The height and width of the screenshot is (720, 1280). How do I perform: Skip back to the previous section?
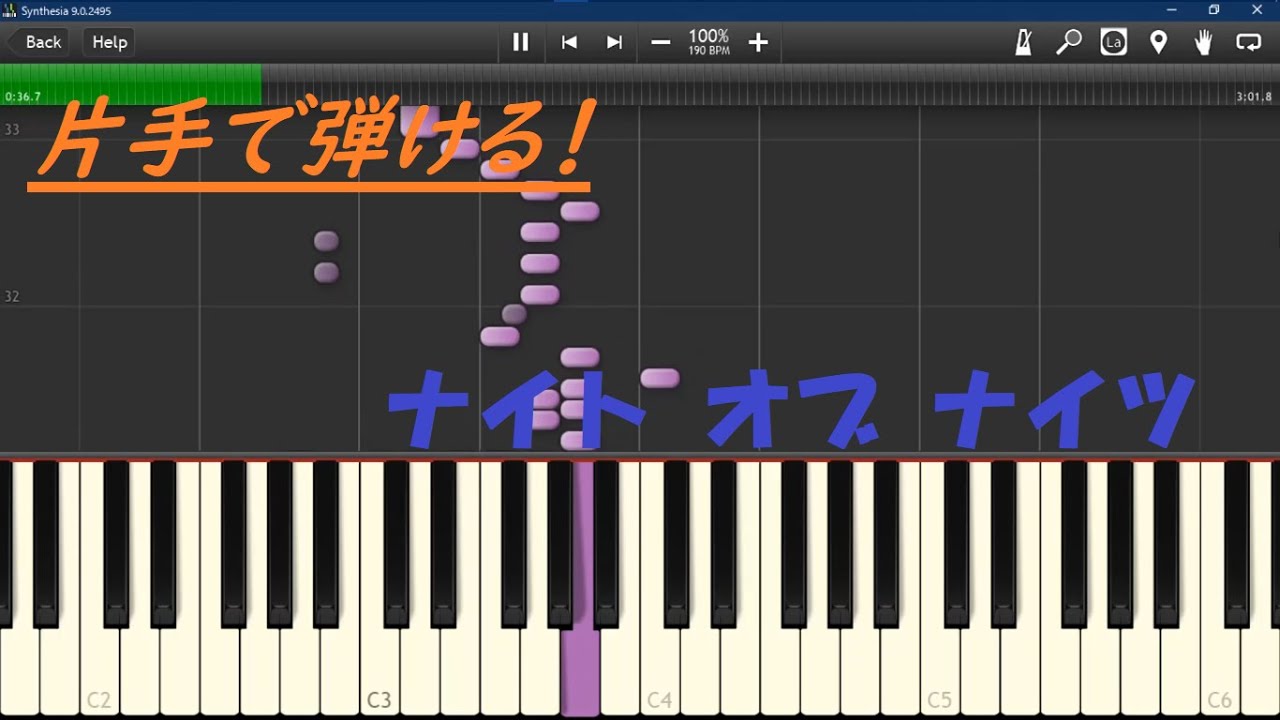coord(569,42)
